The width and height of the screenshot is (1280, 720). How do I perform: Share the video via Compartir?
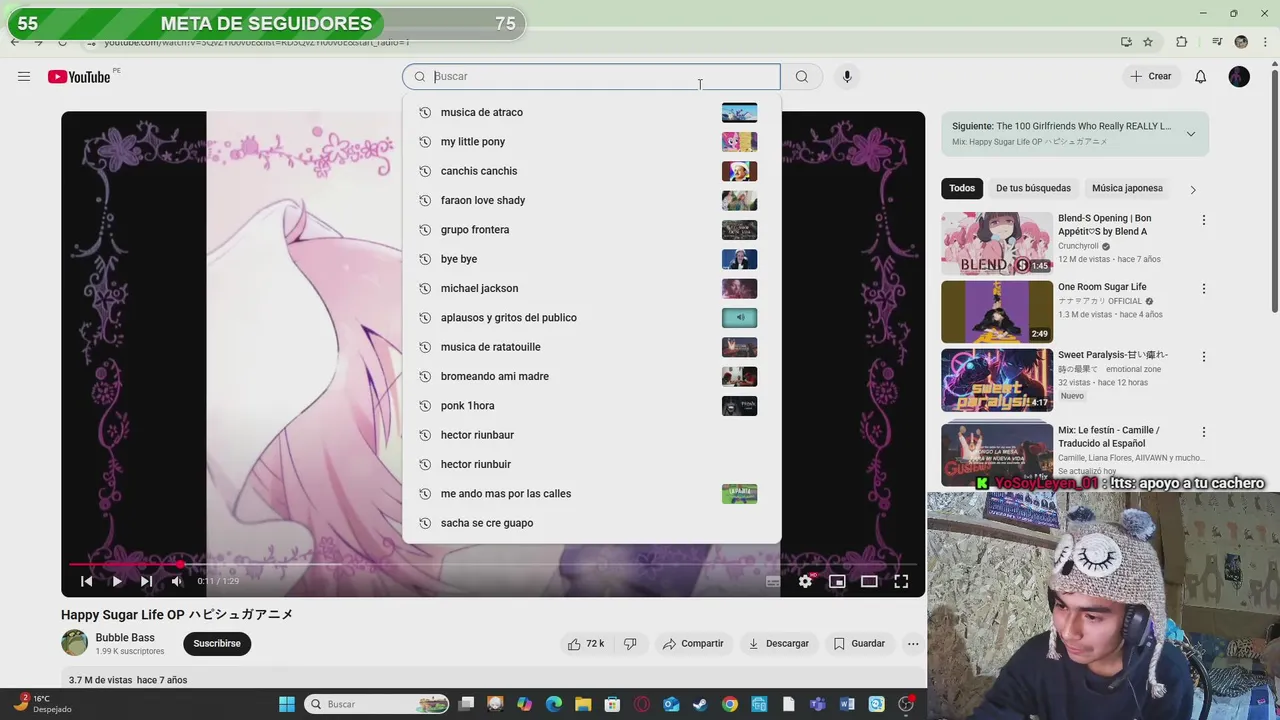point(693,644)
